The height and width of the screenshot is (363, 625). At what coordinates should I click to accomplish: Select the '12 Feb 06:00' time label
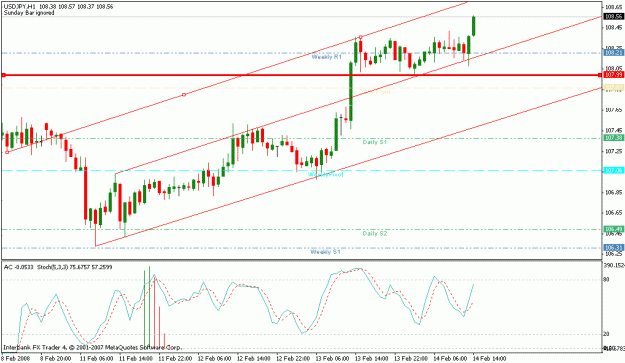pyautogui.click(x=214, y=359)
